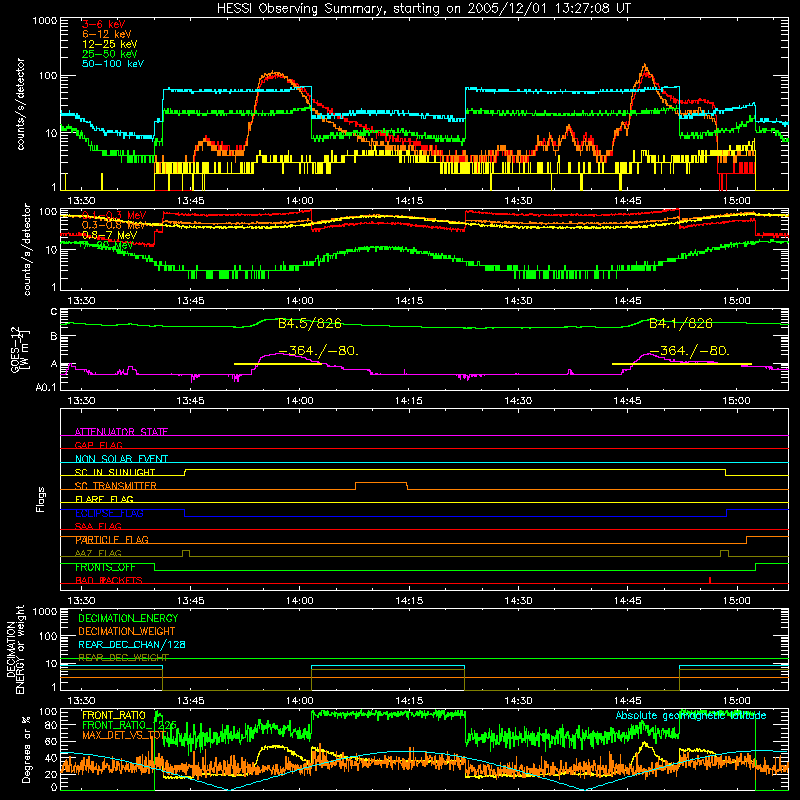800x800 pixels.
Task: Click the HESSI Observing Summary plot title
Action: click(x=424, y=9)
